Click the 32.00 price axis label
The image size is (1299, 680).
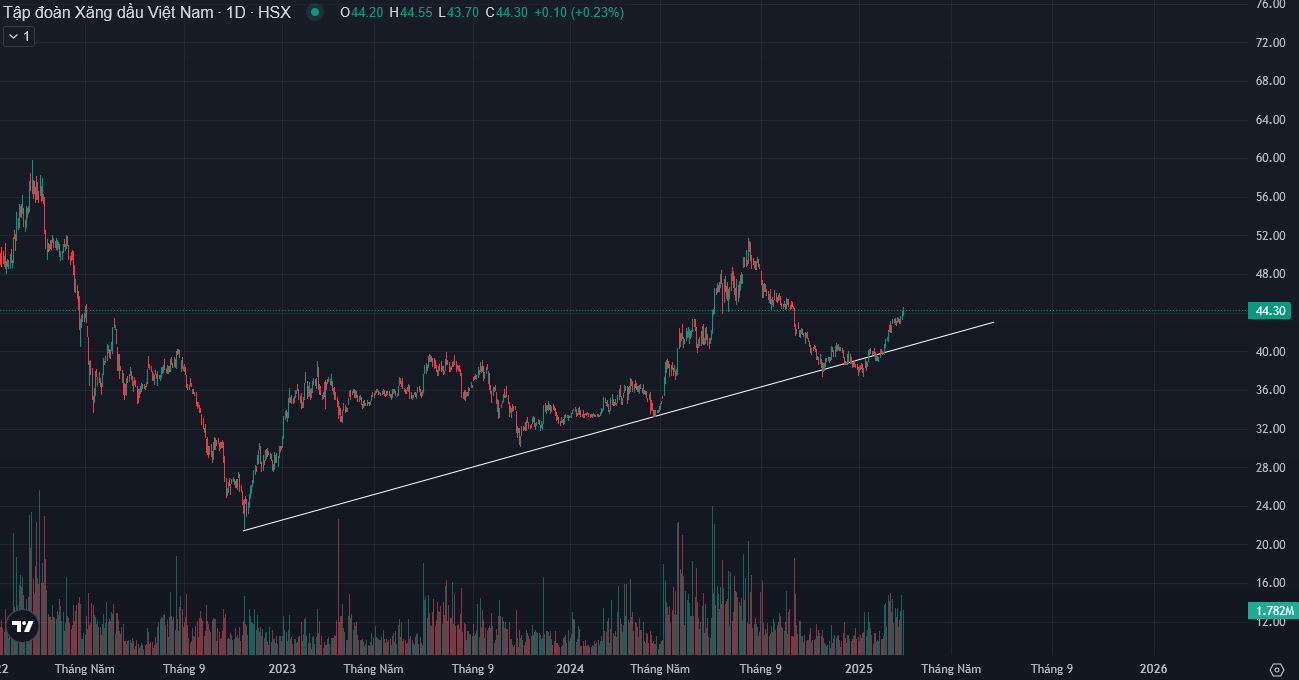1270,429
